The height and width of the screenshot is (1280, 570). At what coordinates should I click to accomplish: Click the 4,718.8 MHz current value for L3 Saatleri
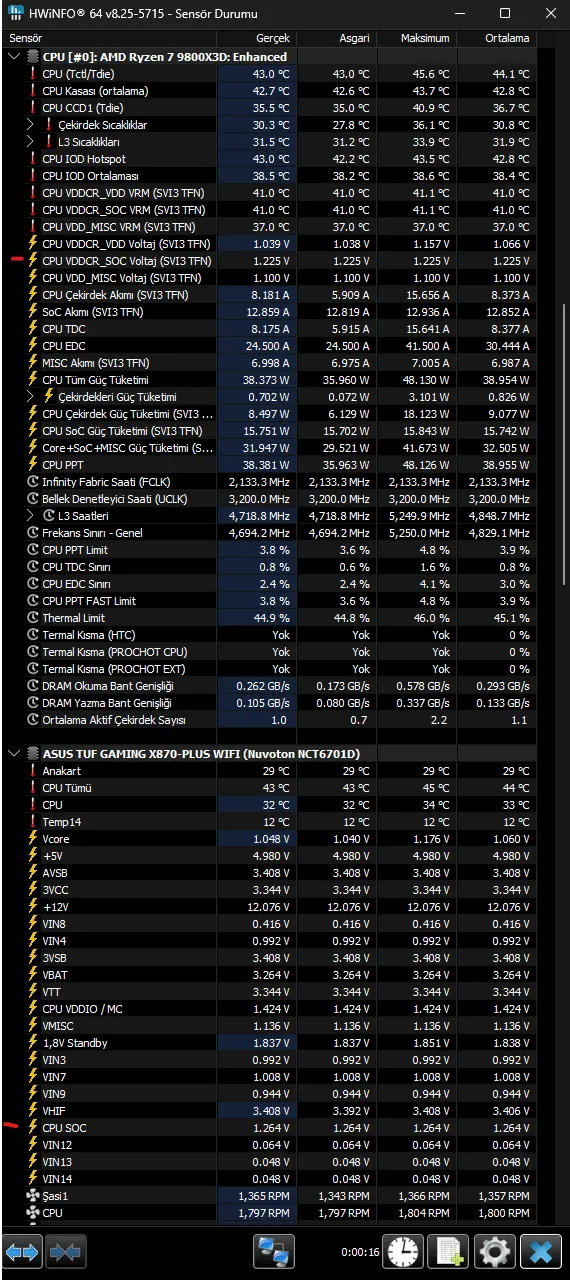[257, 516]
